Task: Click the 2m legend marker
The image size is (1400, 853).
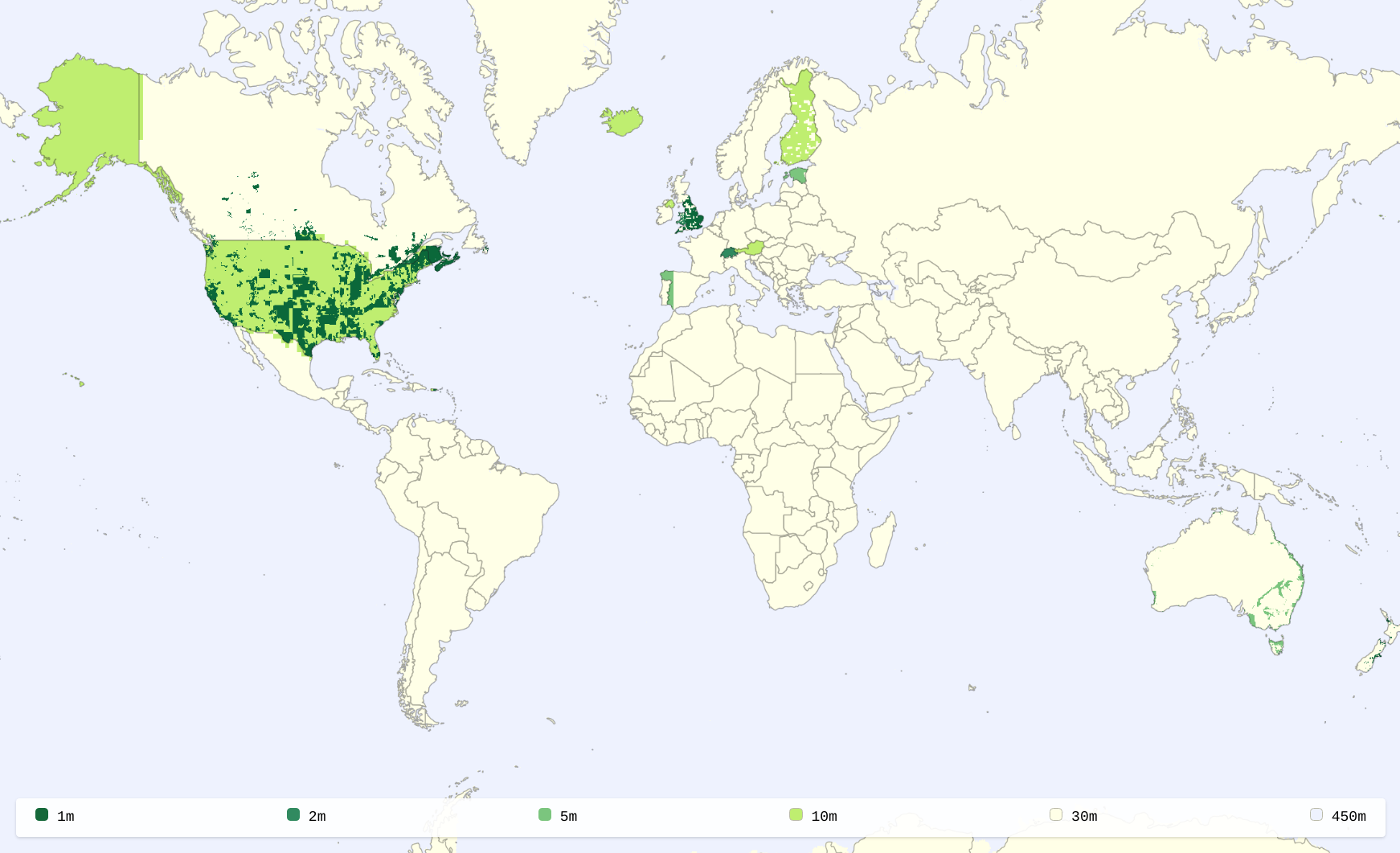Action: (x=293, y=815)
